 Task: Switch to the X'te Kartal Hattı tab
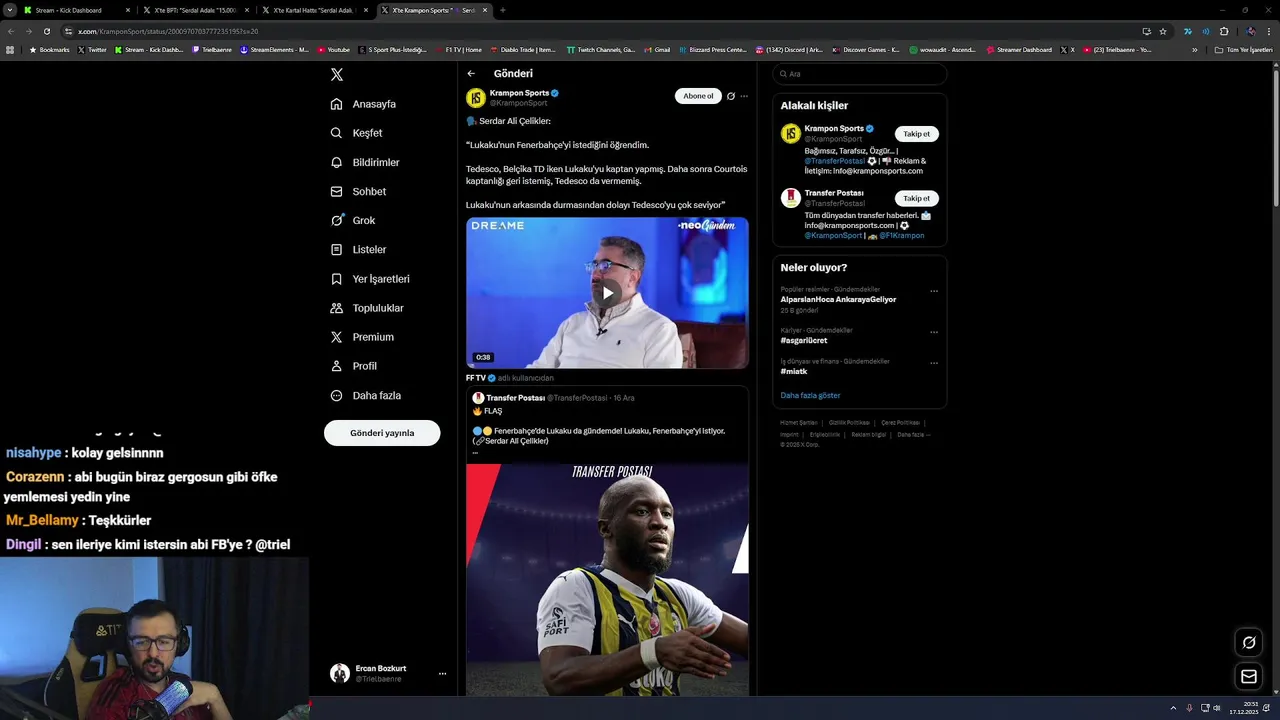(313, 10)
